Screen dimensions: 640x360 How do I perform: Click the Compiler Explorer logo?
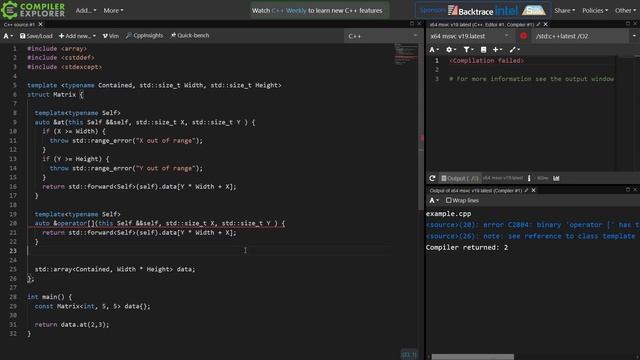point(33,10)
